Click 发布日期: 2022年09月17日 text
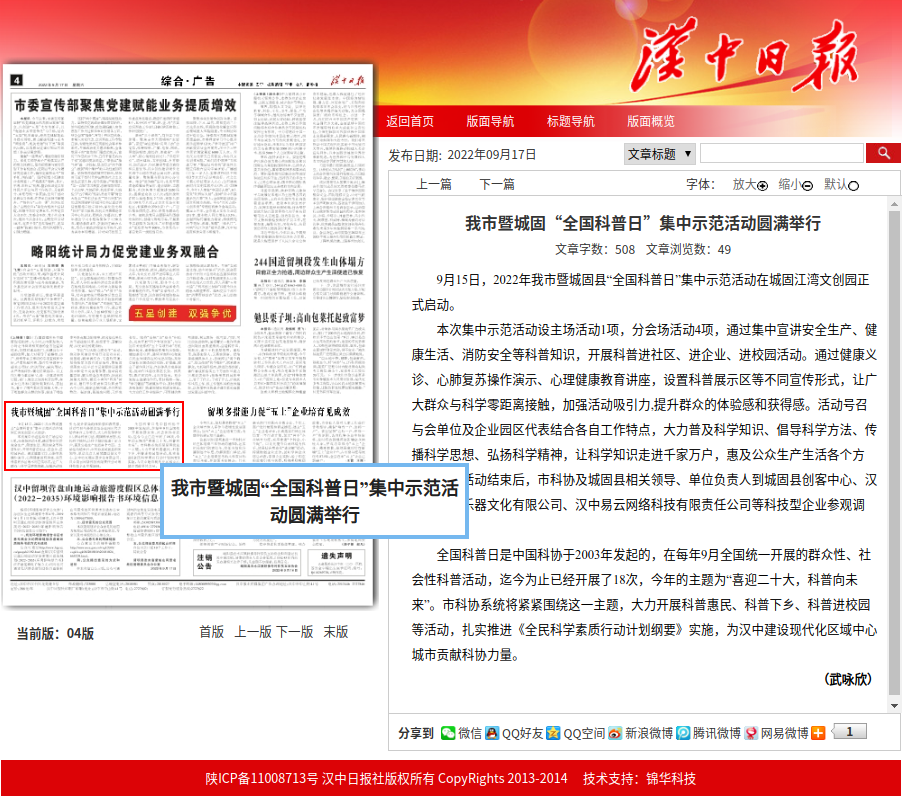The width and height of the screenshot is (902, 797). (x=462, y=155)
